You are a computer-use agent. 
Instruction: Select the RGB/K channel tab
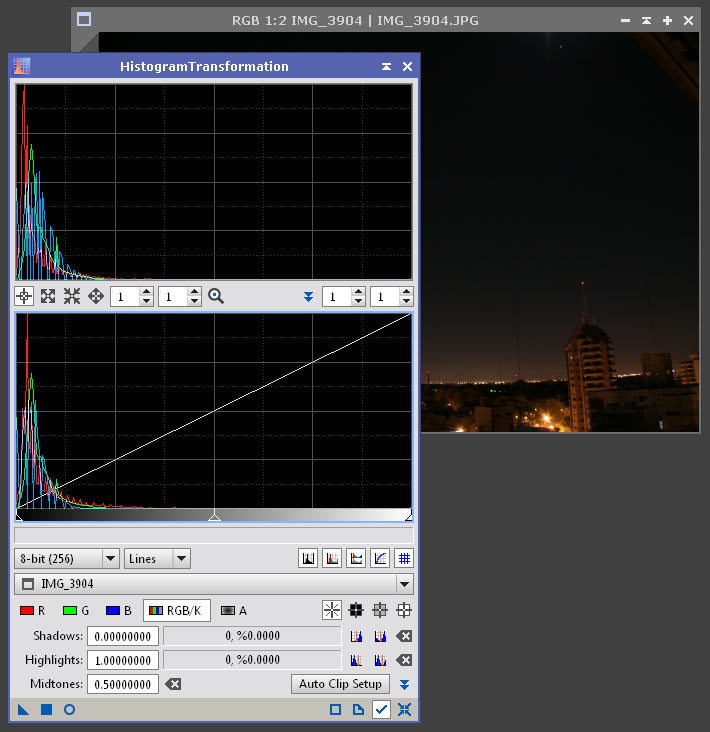(177, 610)
